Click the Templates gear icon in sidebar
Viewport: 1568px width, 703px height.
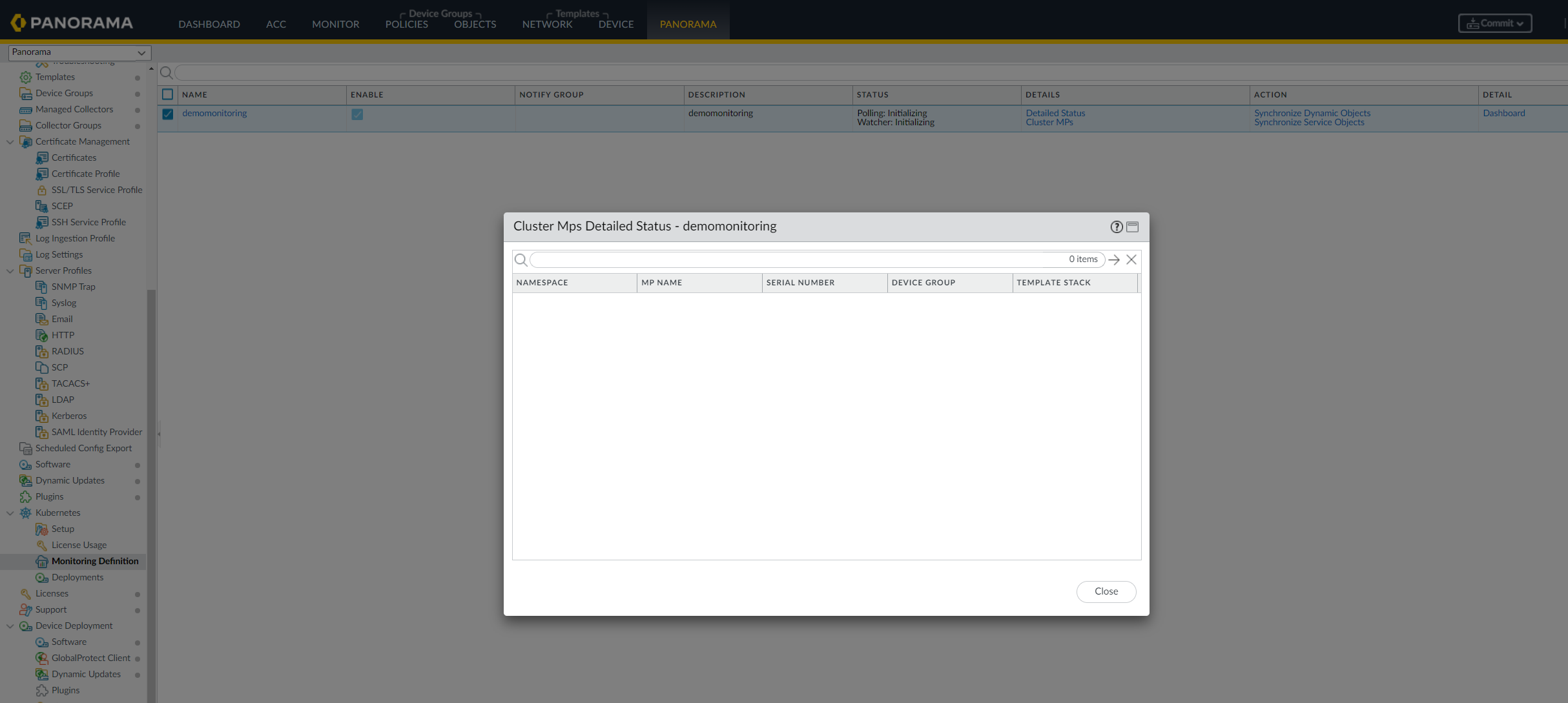click(x=26, y=77)
